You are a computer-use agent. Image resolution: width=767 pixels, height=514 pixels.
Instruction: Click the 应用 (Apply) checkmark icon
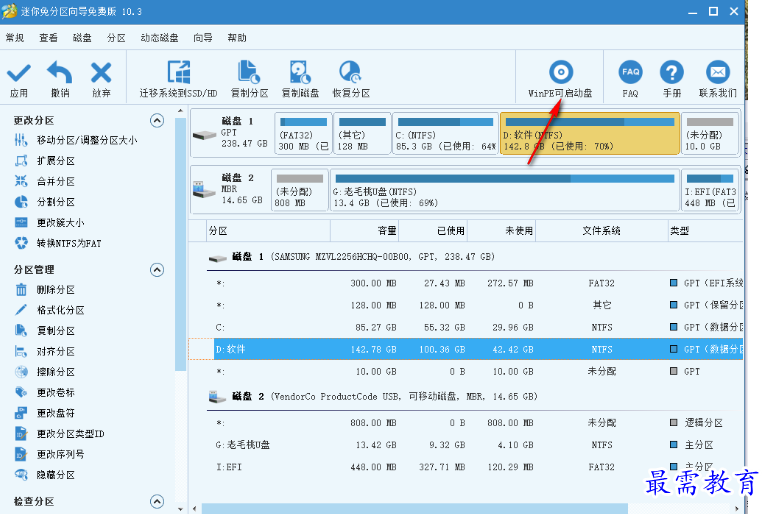pos(19,72)
